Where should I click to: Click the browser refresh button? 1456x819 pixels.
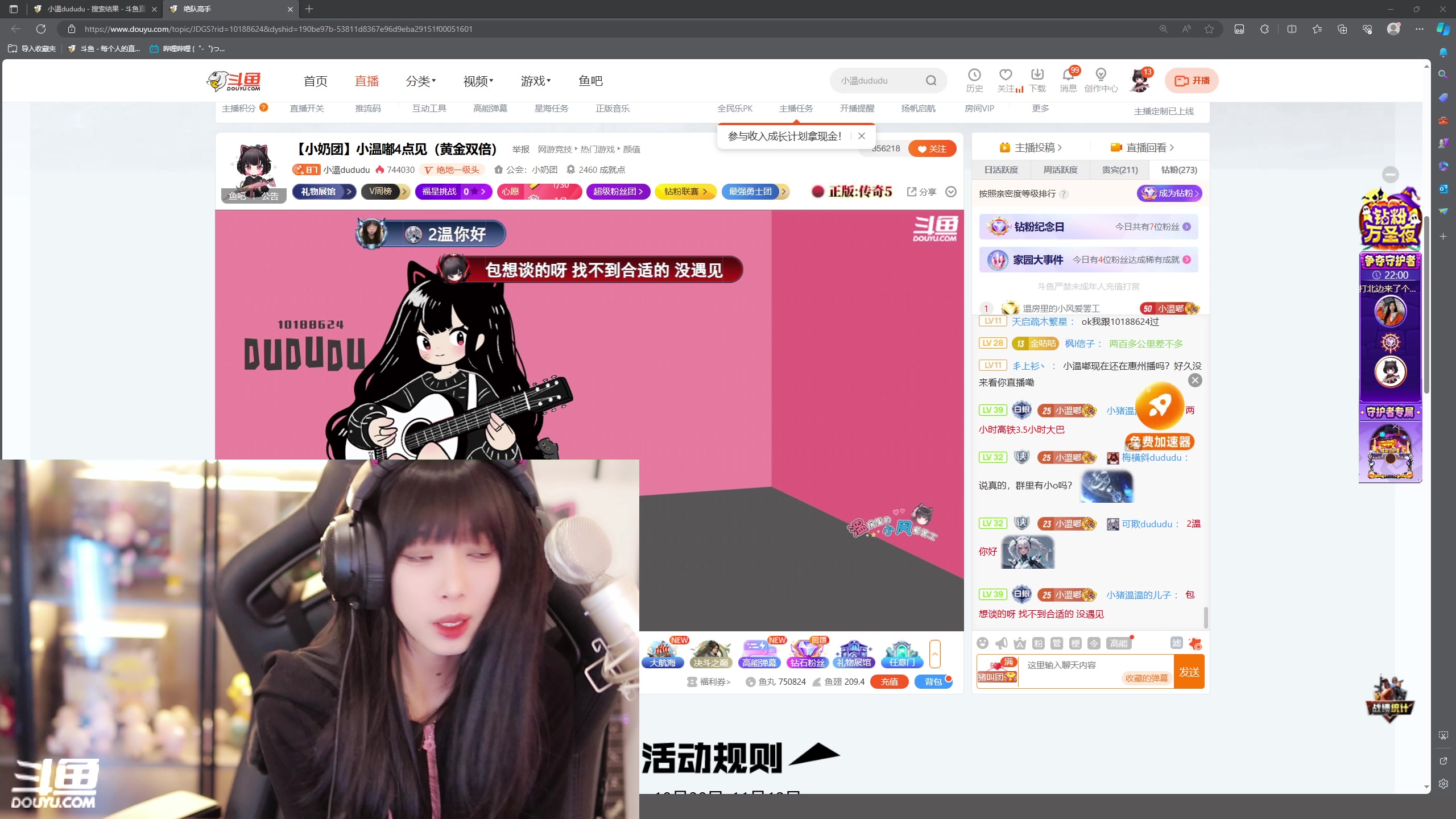41,28
